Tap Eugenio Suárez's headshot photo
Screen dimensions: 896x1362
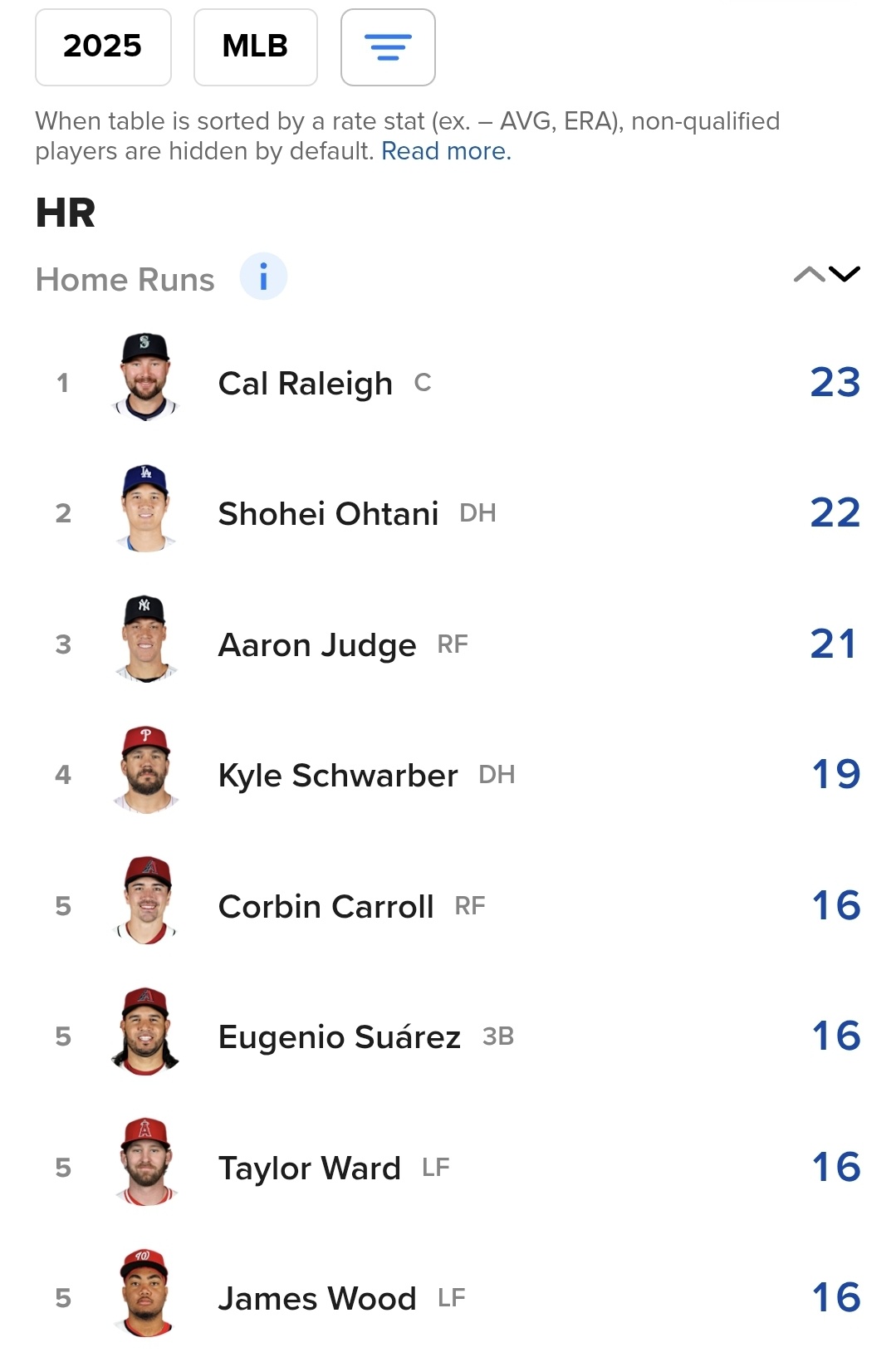click(145, 1031)
